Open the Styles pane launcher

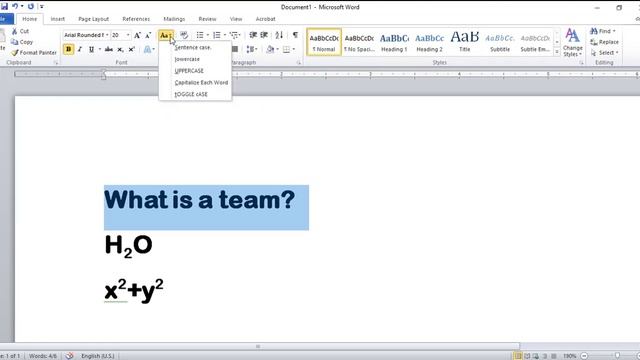[x=581, y=63]
